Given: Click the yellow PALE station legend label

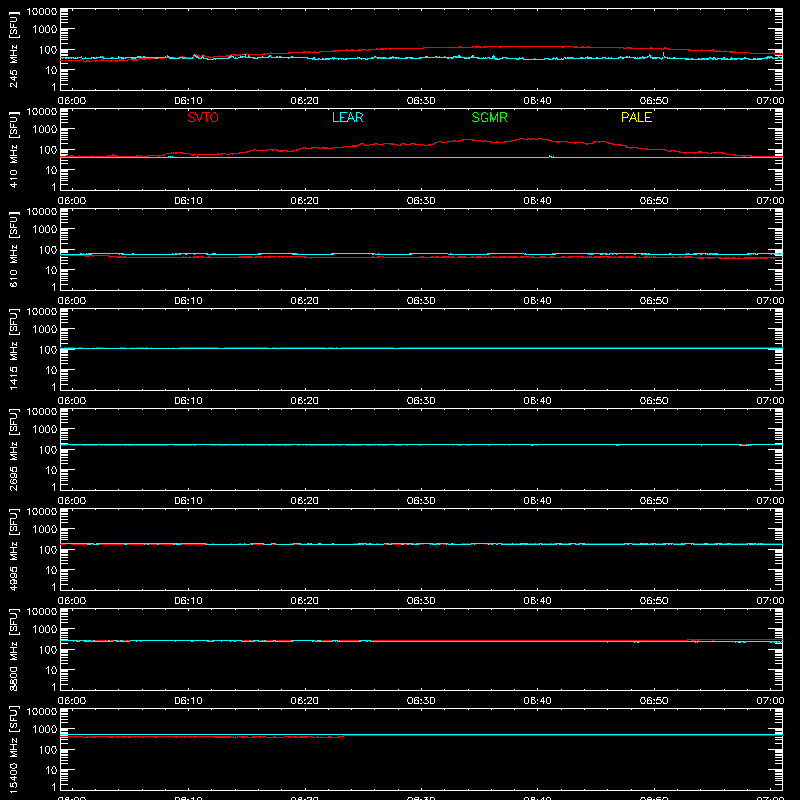Looking at the screenshot, I should pyautogui.click(x=636, y=117).
